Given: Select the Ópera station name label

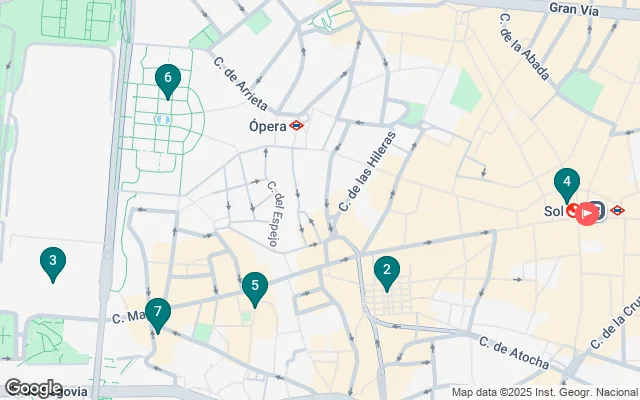Looking at the screenshot, I should 268,126.
